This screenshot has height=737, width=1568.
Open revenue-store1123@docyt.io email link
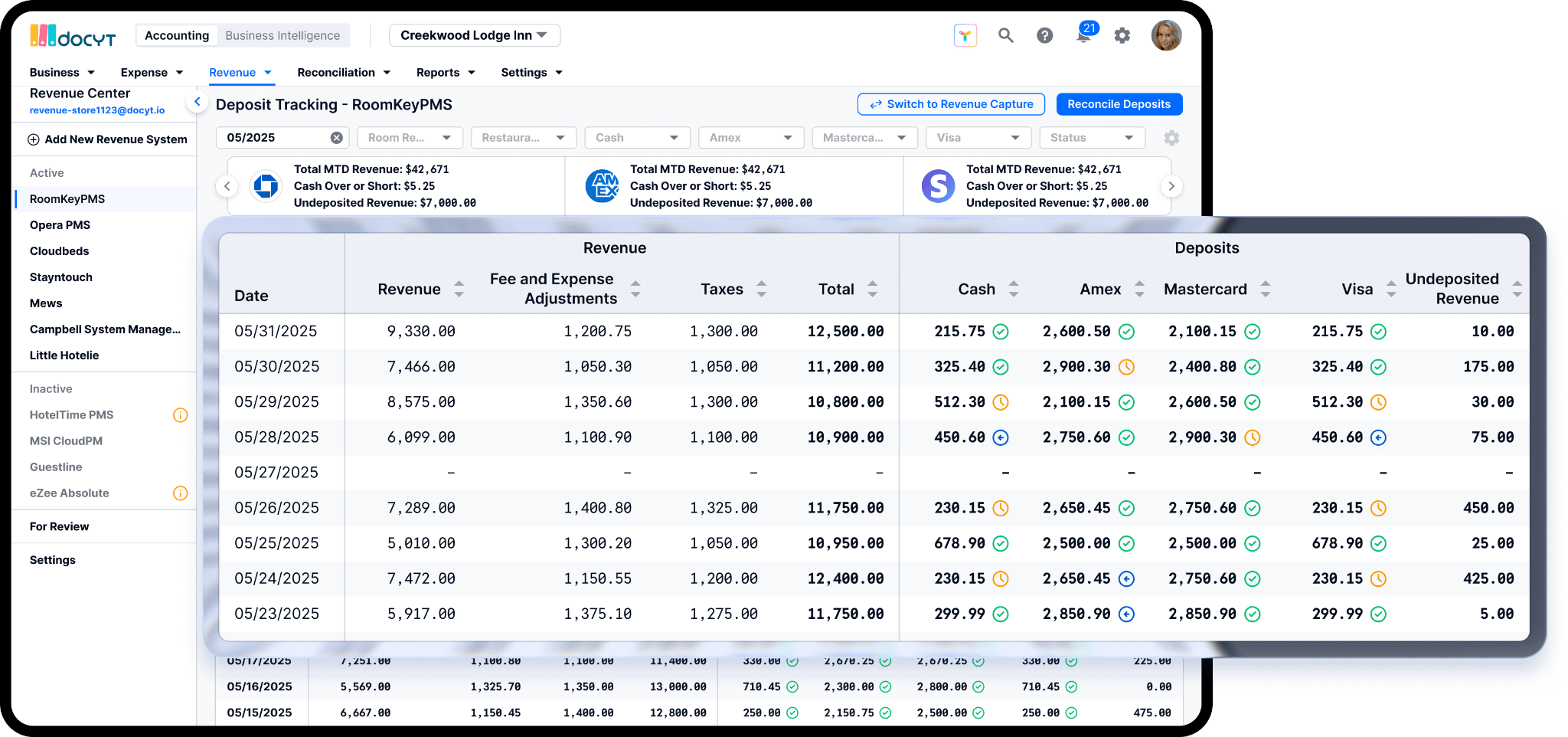click(97, 110)
